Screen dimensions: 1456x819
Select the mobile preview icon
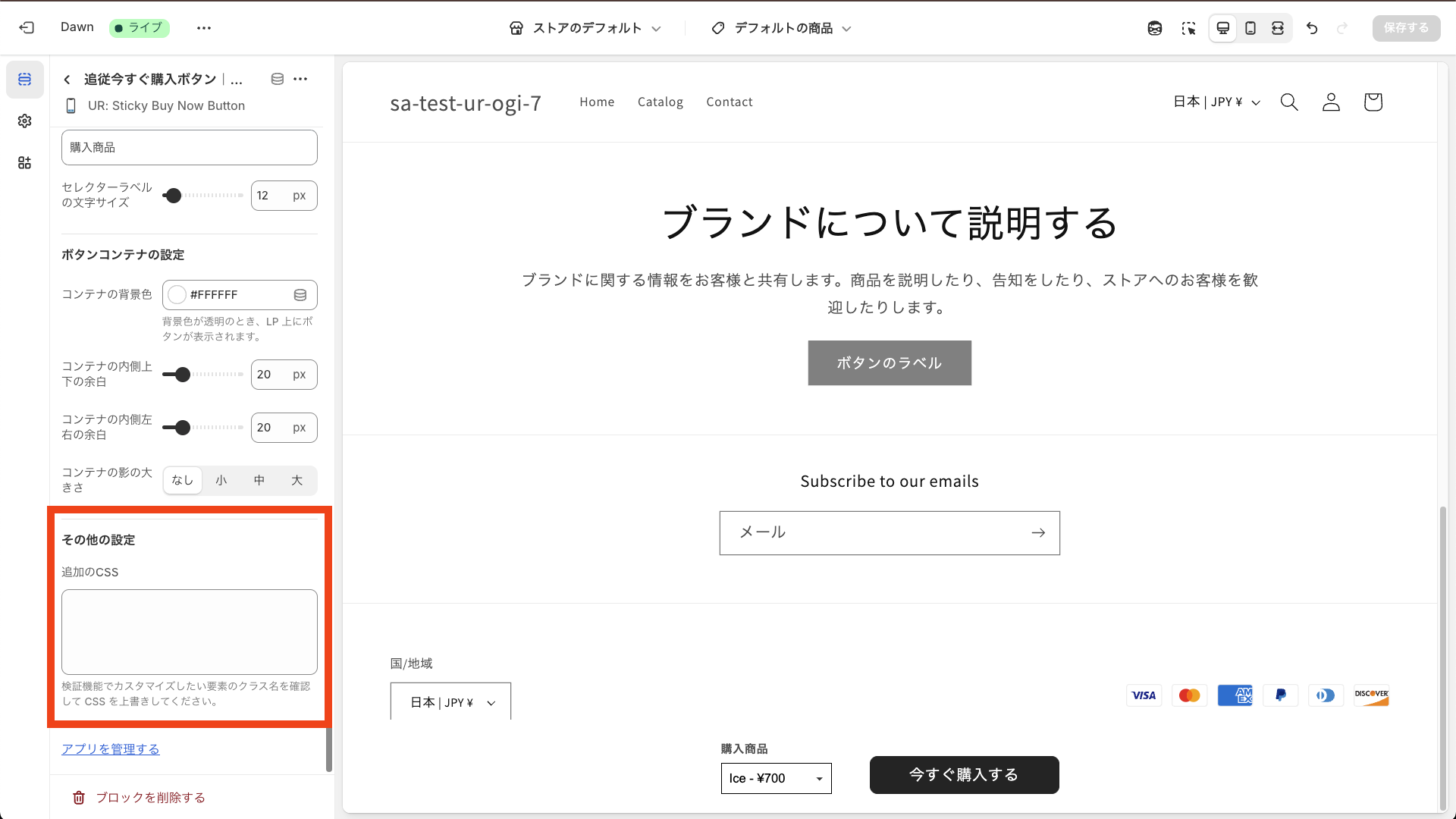coord(1250,27)
